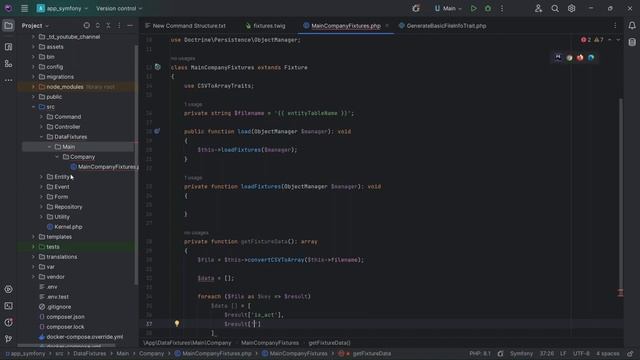Screen dimensions: 640x360
Task: Open the Notifications bell
Action: coord(632,26)
